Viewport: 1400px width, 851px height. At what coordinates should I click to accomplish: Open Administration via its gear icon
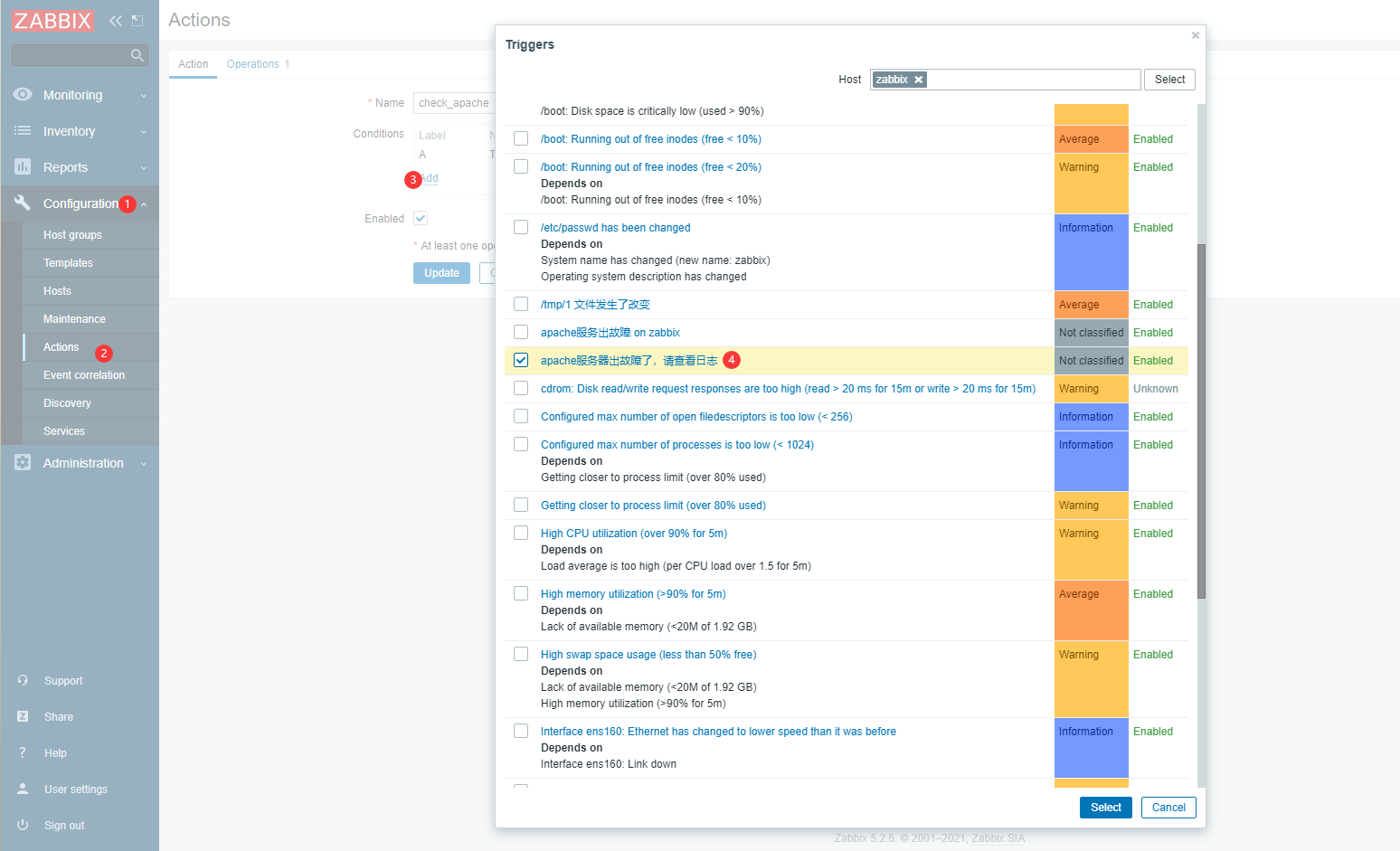(23, 462)
